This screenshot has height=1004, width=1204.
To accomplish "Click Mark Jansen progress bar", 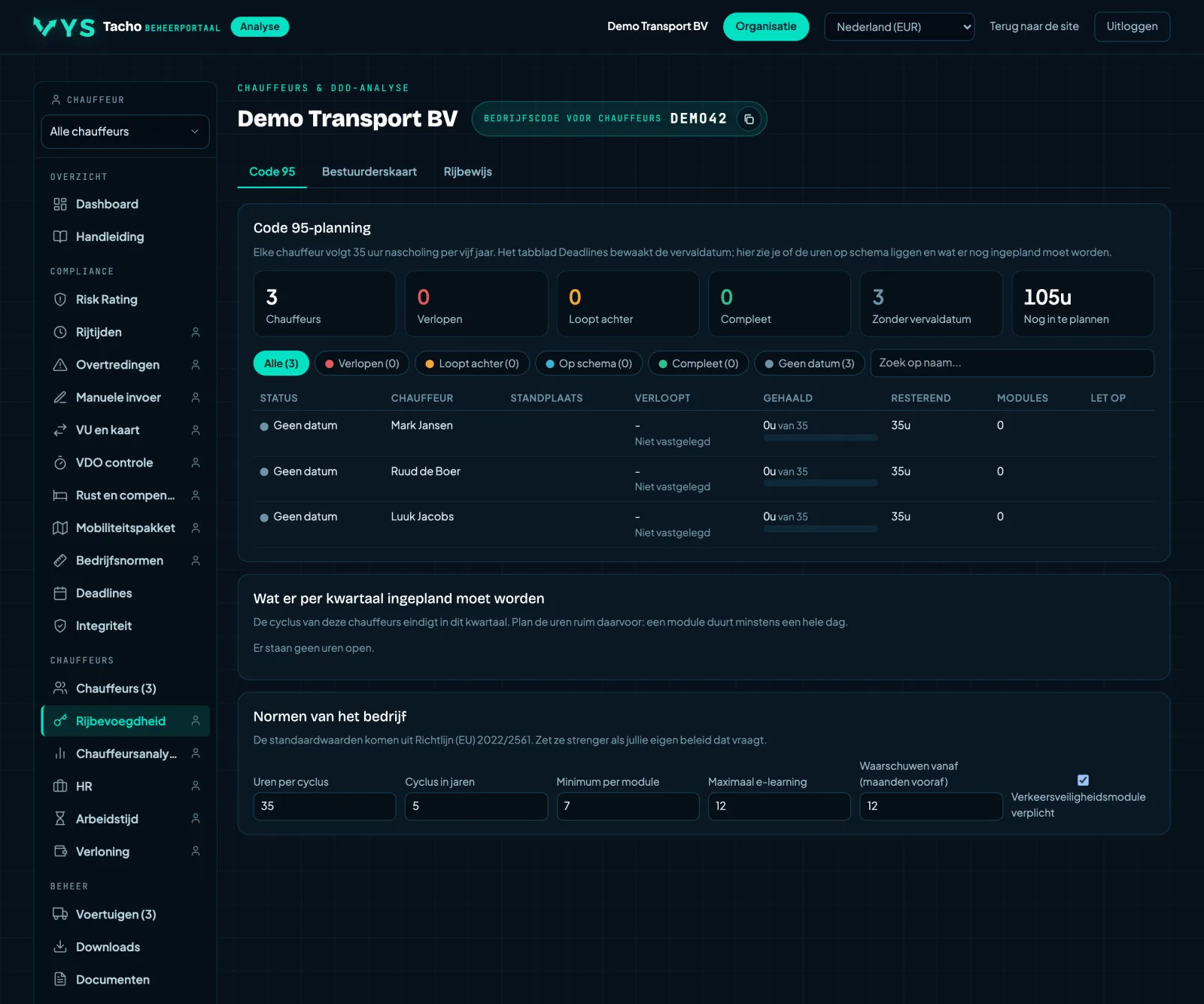I will (820, 438).
